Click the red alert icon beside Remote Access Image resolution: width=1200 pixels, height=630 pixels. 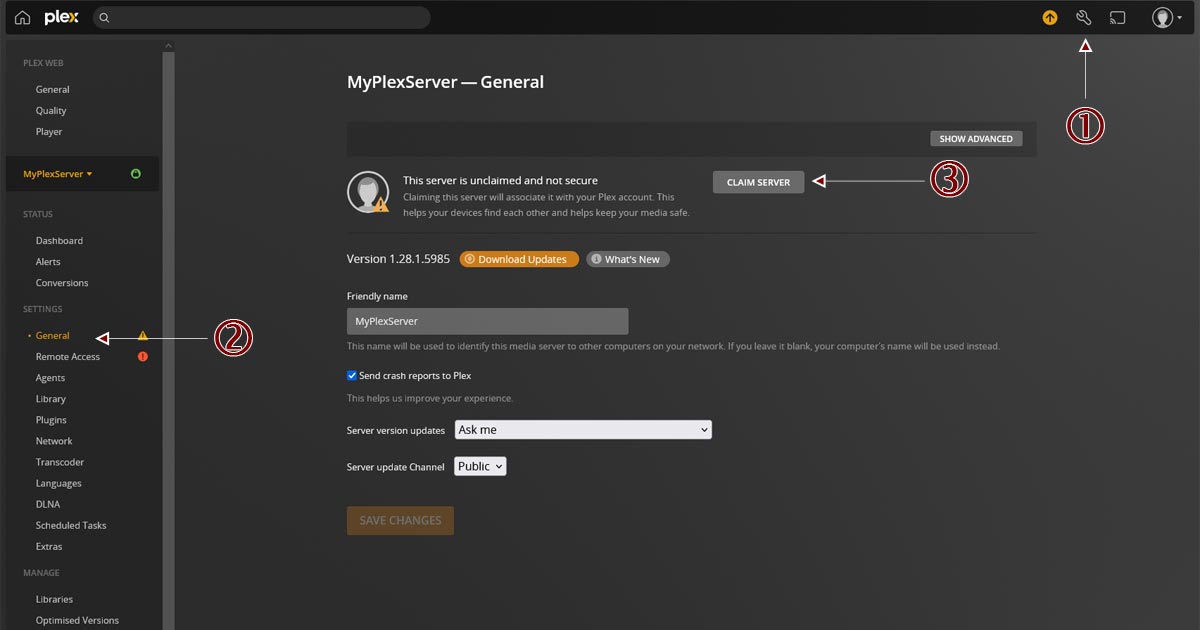pyautogui.click(x=143, y=357)
